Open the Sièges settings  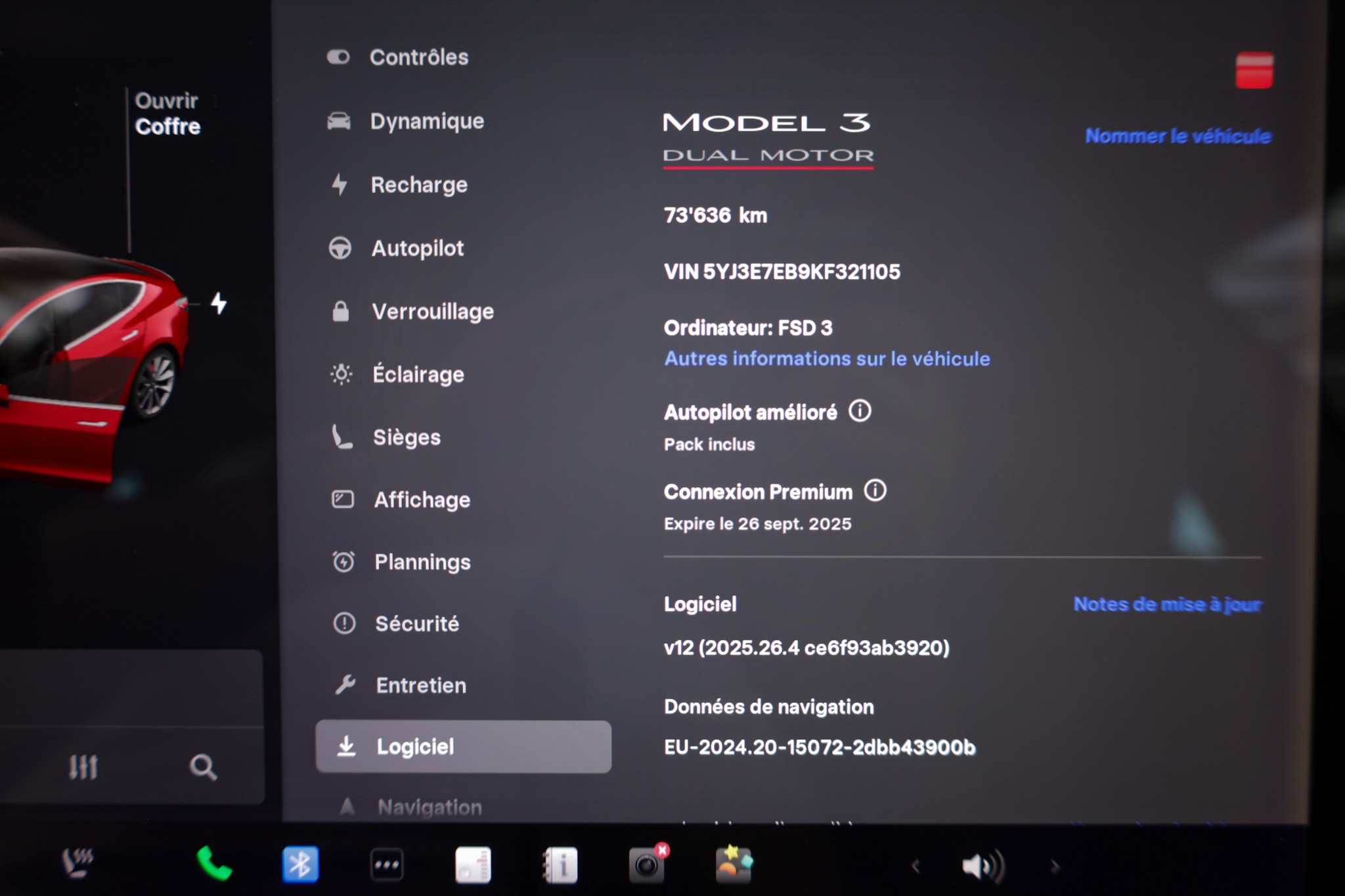[x=407, y=437]
